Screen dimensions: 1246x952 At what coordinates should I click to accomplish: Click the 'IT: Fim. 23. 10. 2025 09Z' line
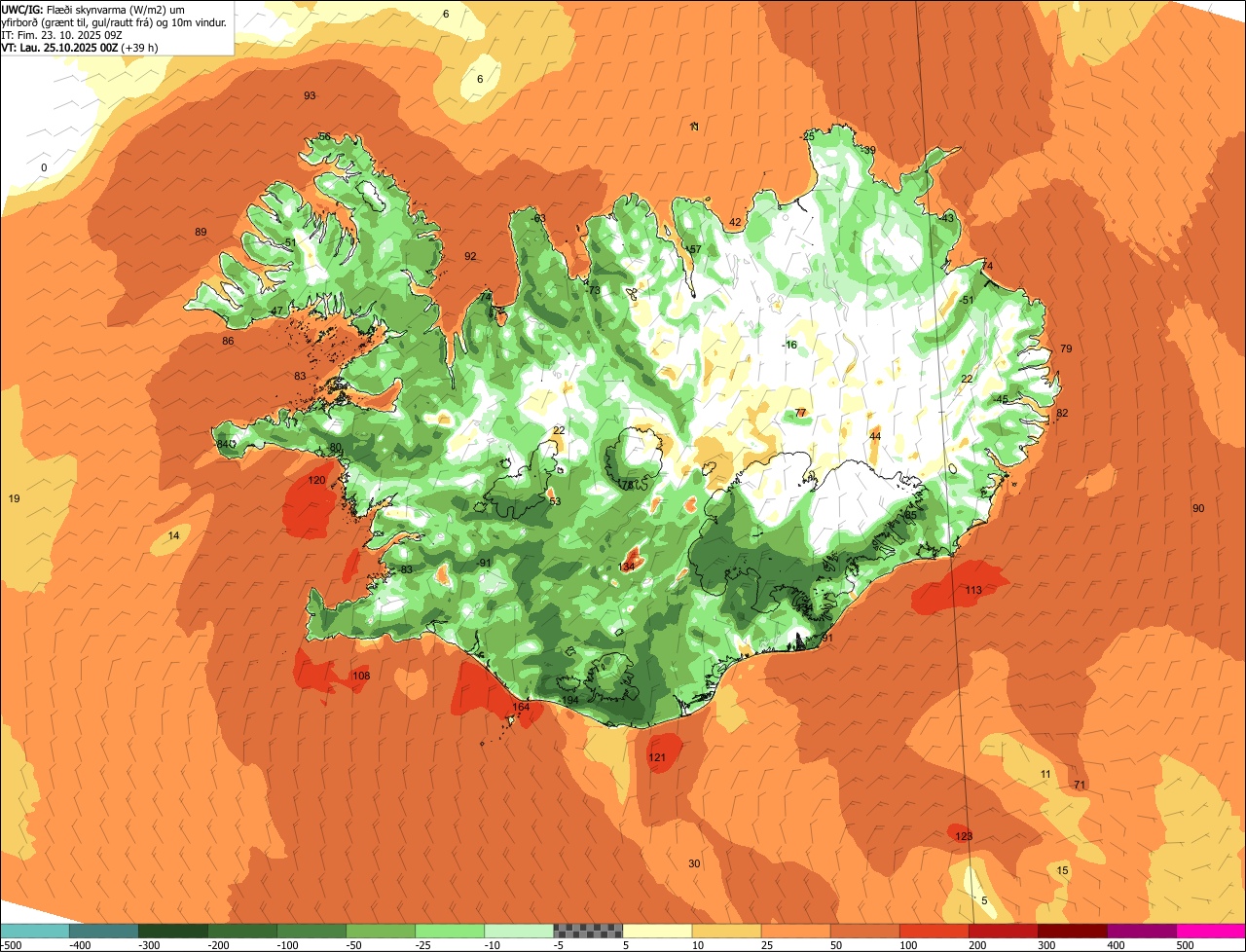pyautogui.click(x=62, y=34)
